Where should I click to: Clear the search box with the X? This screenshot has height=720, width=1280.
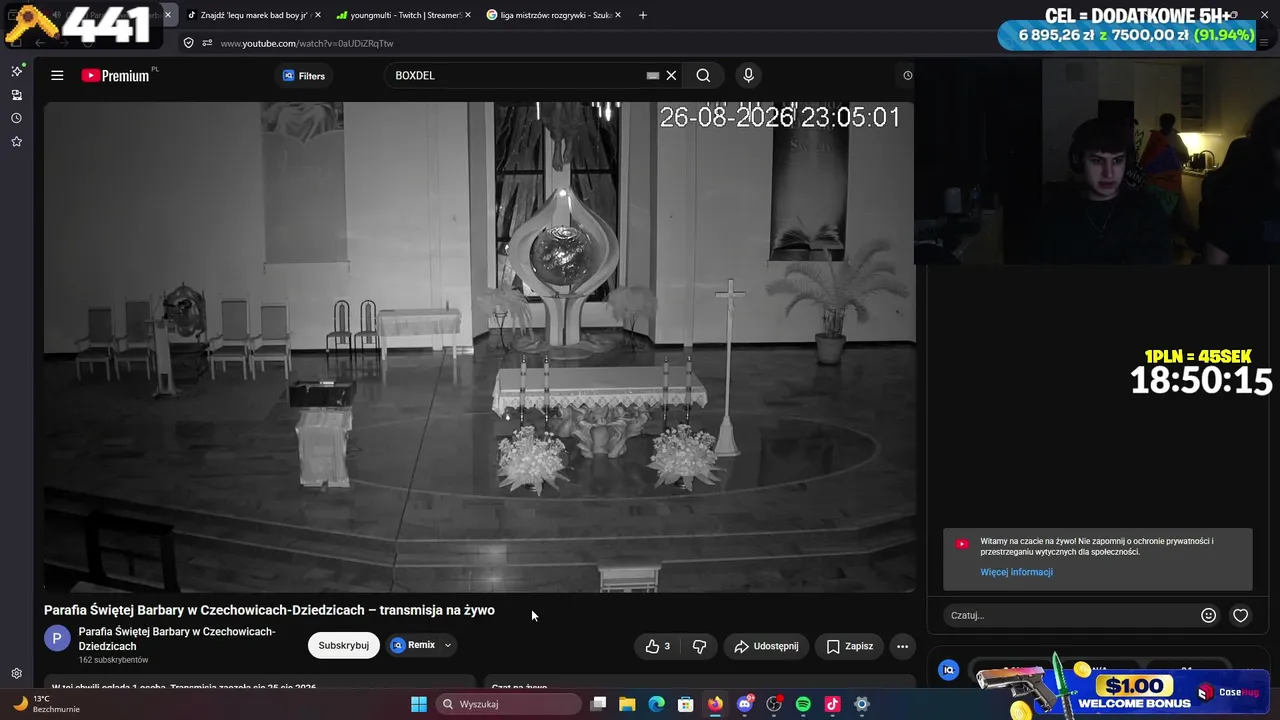tap(672, 75)
